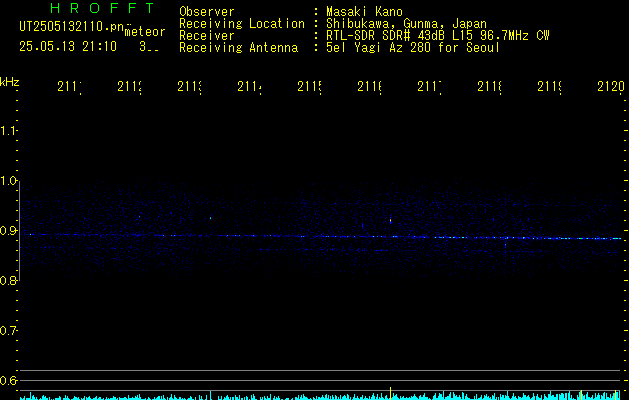Click the cyan intensity spike under the 2113 echo

coord(211,394)
